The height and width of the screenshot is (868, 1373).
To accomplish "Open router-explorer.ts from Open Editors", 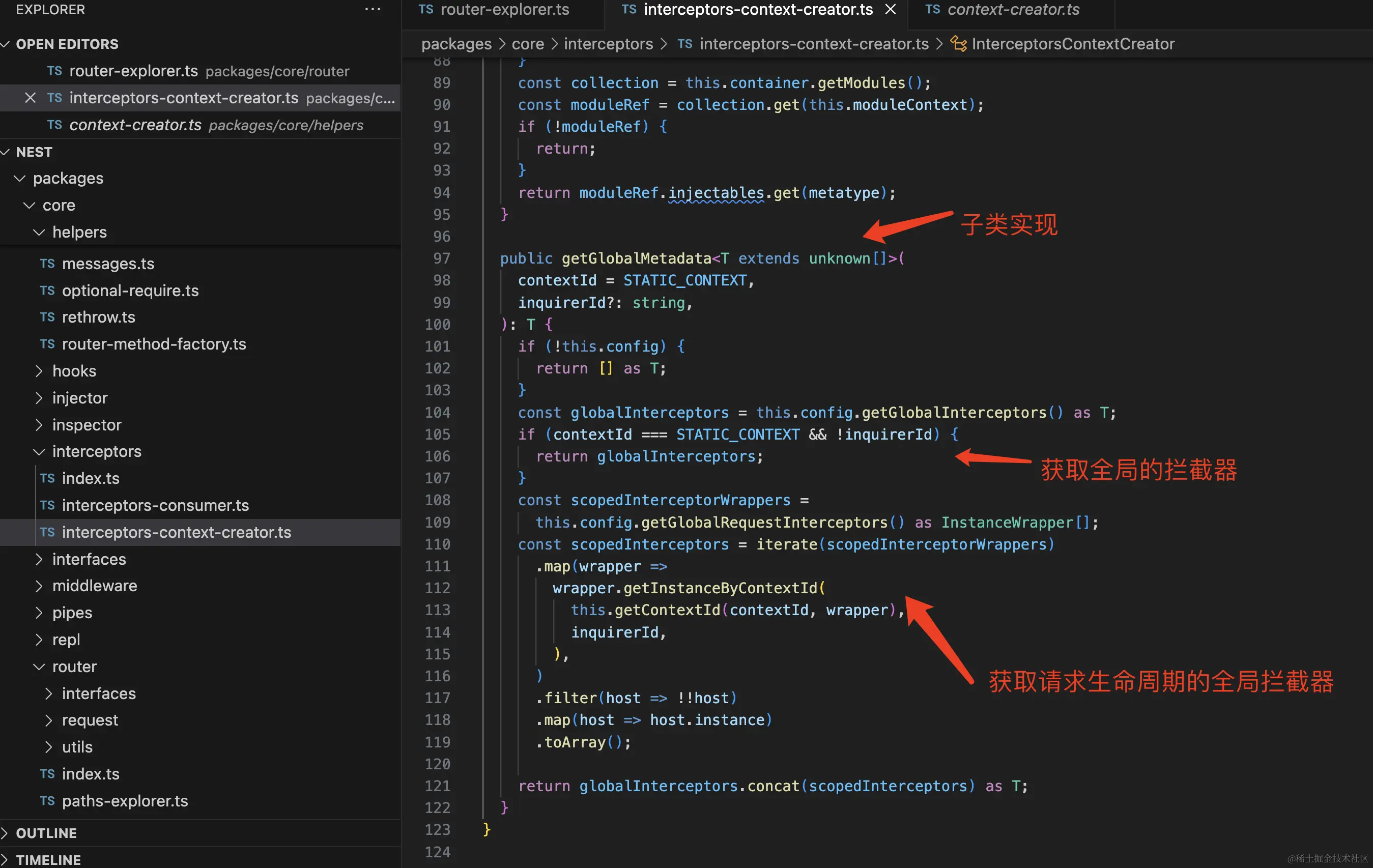I will tap(200, 71).
